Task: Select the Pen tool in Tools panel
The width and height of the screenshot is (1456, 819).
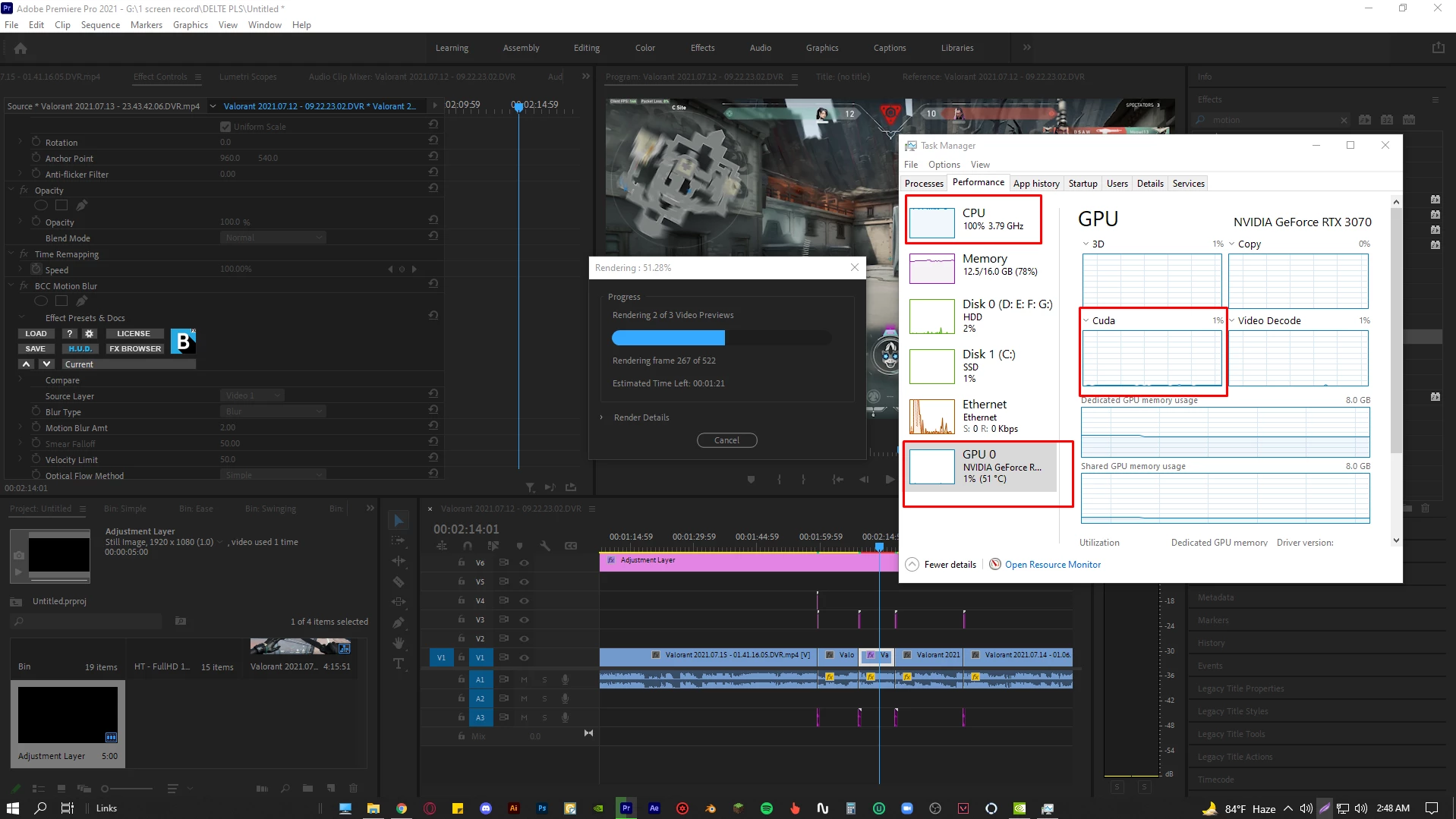Action: (399, 622)
